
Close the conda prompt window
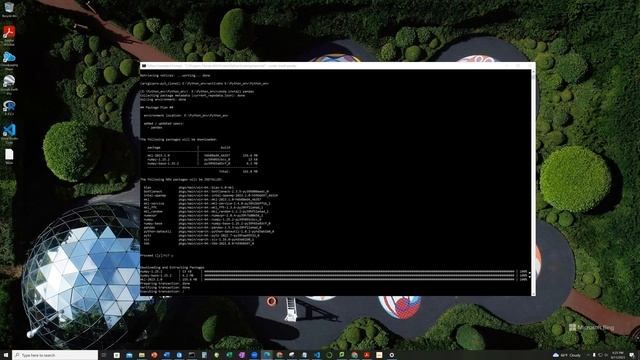pos(529,65)
